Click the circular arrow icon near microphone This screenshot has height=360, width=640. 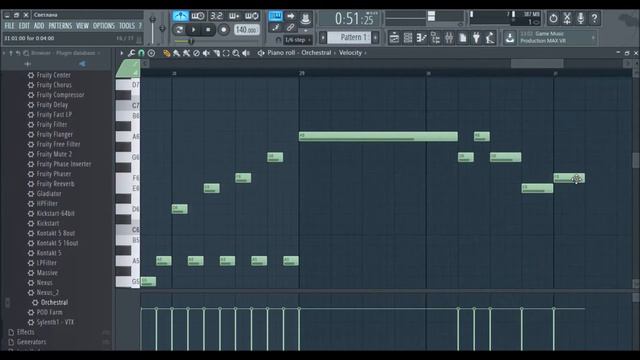pyautogui.click(x=553, y=18)
